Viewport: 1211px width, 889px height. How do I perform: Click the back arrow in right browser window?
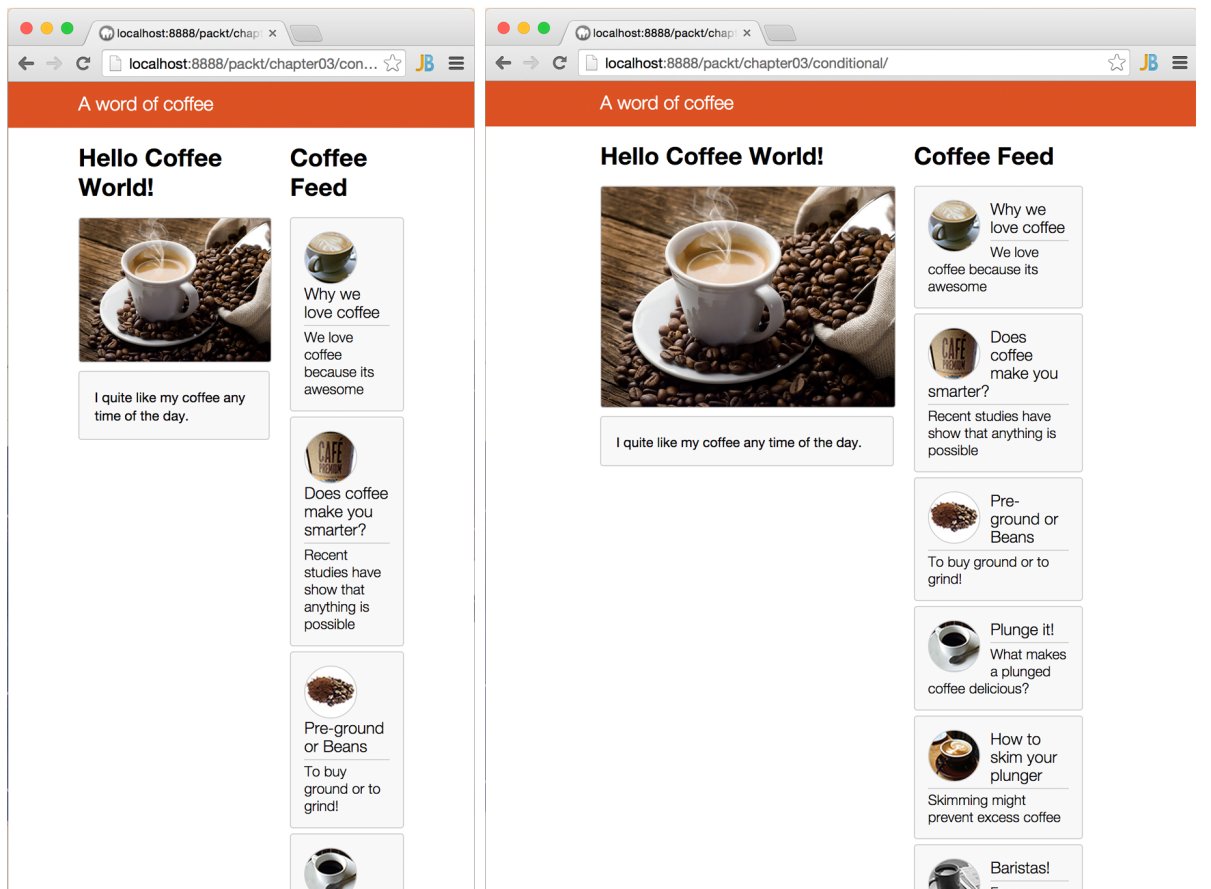point(503,63)
